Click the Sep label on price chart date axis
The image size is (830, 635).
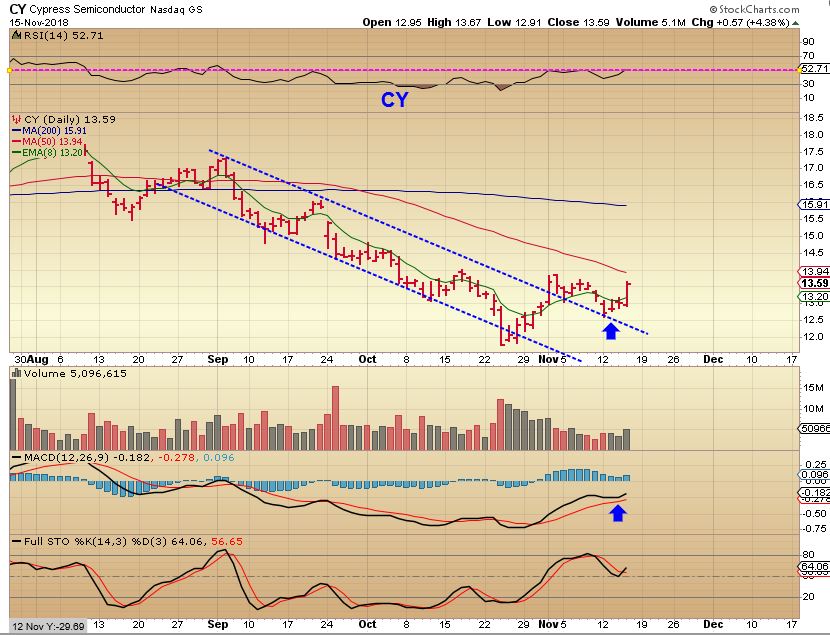click(x=218, y=359)
